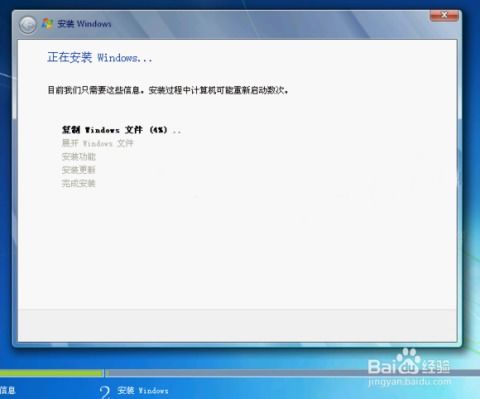
Task: Click the green progress bar at bottom
Action: tap(51, 373)
